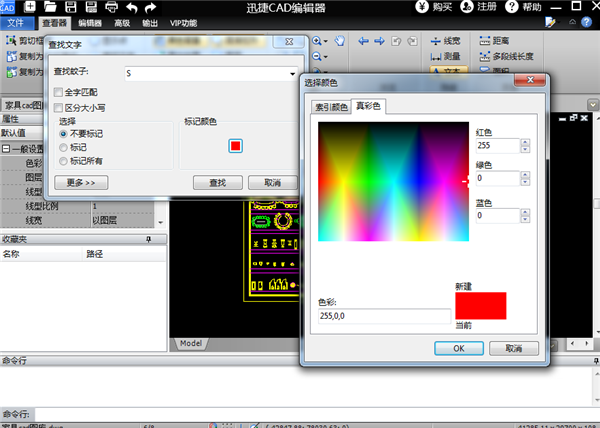Click the 剪切框 clip frame tool
This screenshot has height=428, width=600.
[x=24, y=41]
